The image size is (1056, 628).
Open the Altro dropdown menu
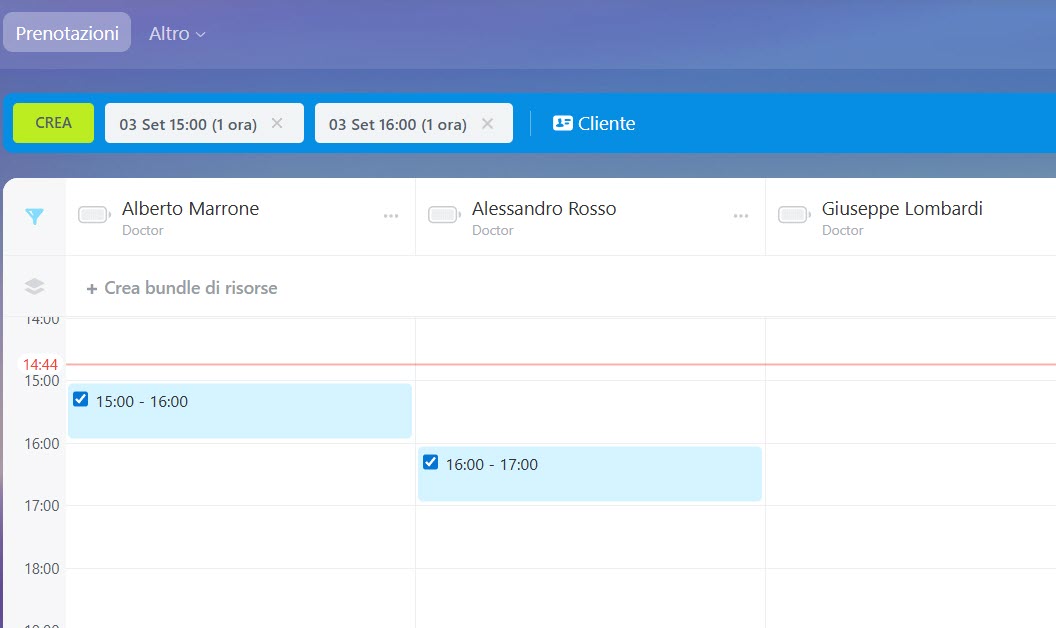click(x=177, y=33)
